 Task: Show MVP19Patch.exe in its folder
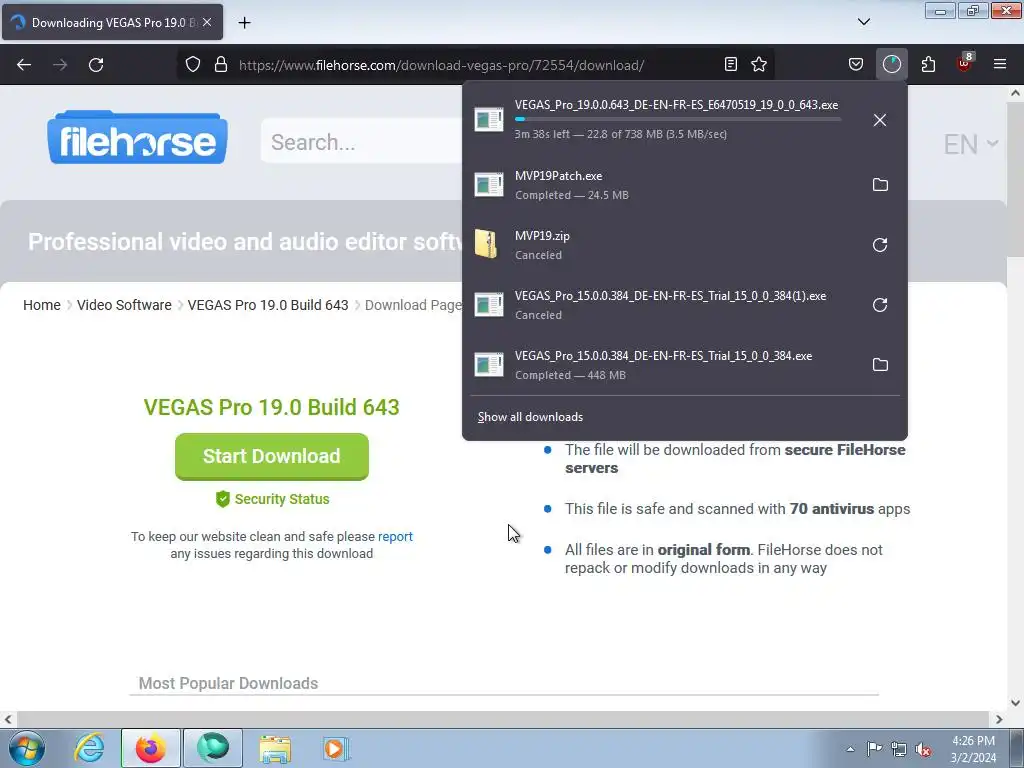pyautogui.click(x=880, y=185)
